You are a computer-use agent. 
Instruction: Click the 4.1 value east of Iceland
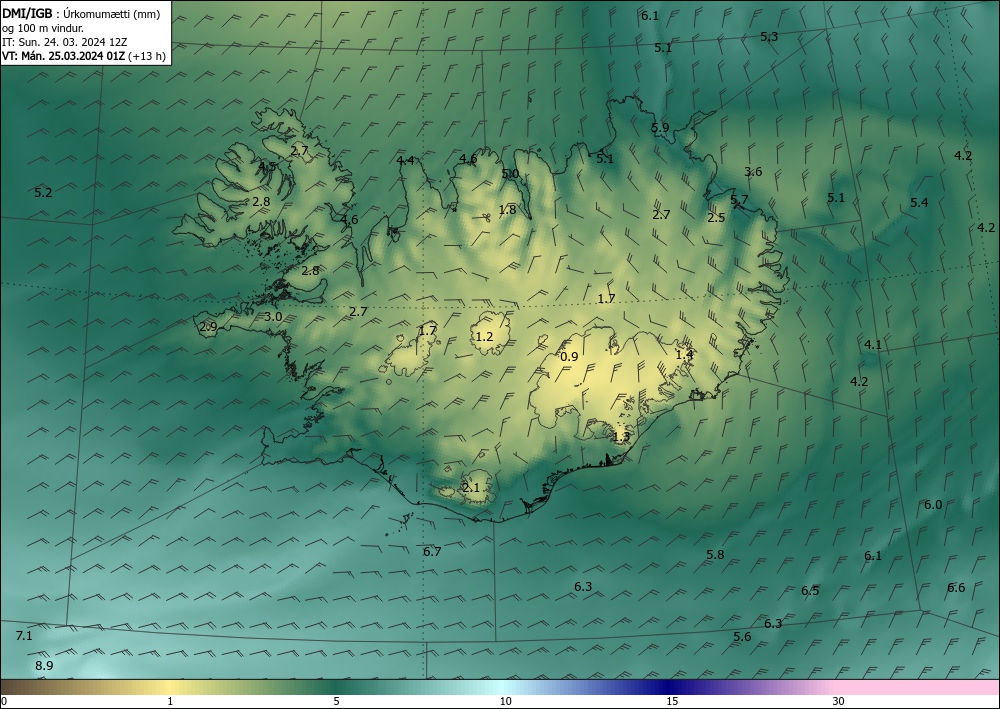[872, 344]
